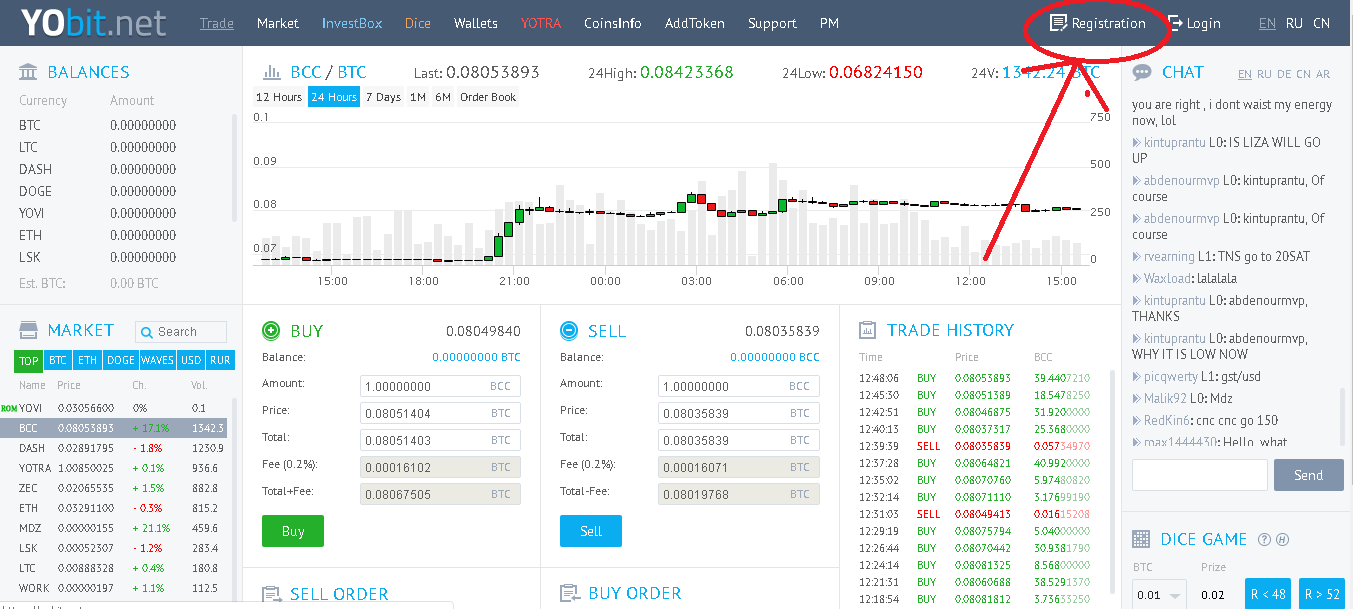Click the Registration document icon

point(1058,22)
